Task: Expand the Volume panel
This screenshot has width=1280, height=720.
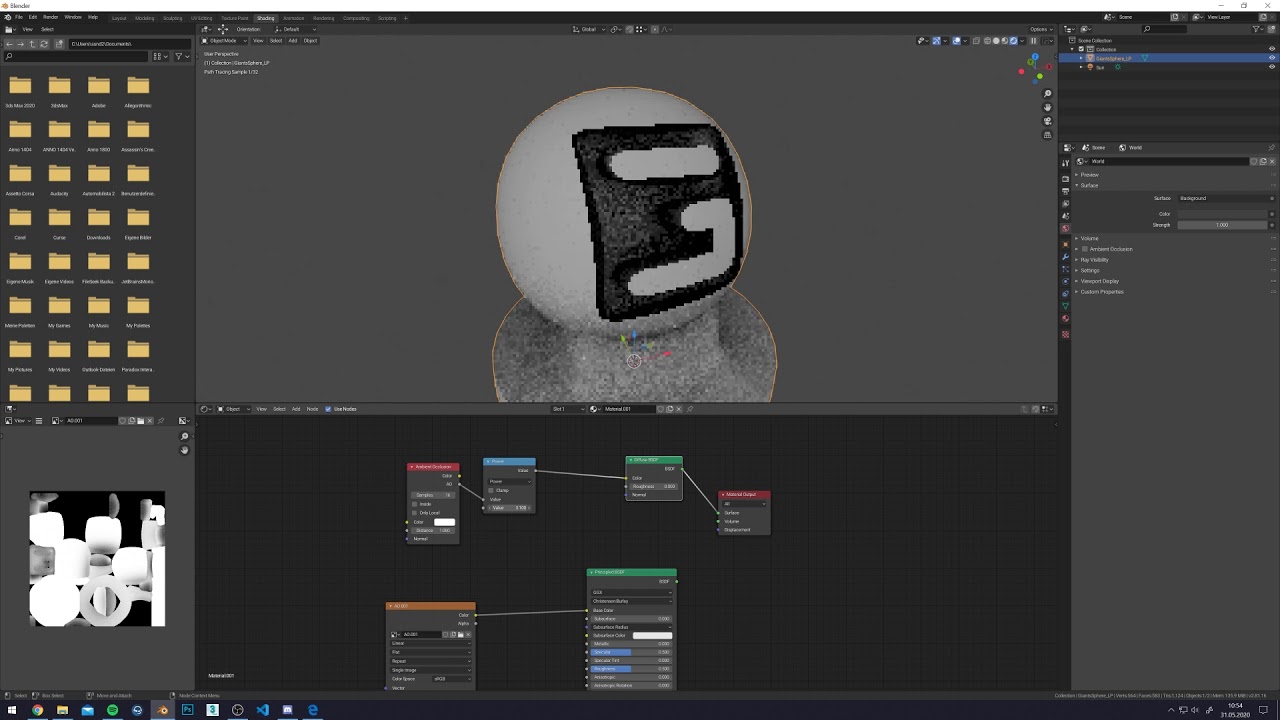Action: (x=1089, y=238)
